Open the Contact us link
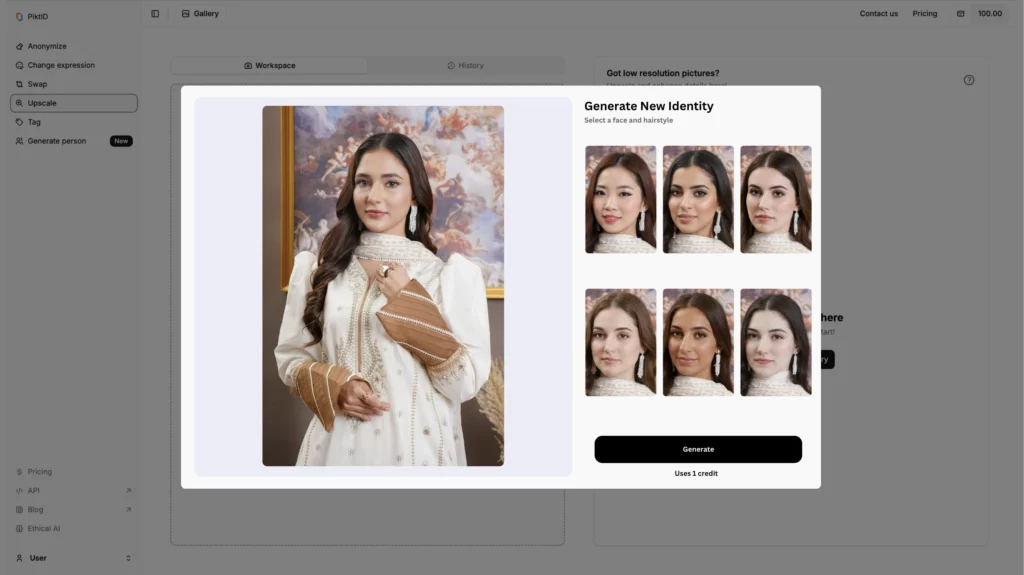This screenshot has height=575, width=1024. [878, 14]
